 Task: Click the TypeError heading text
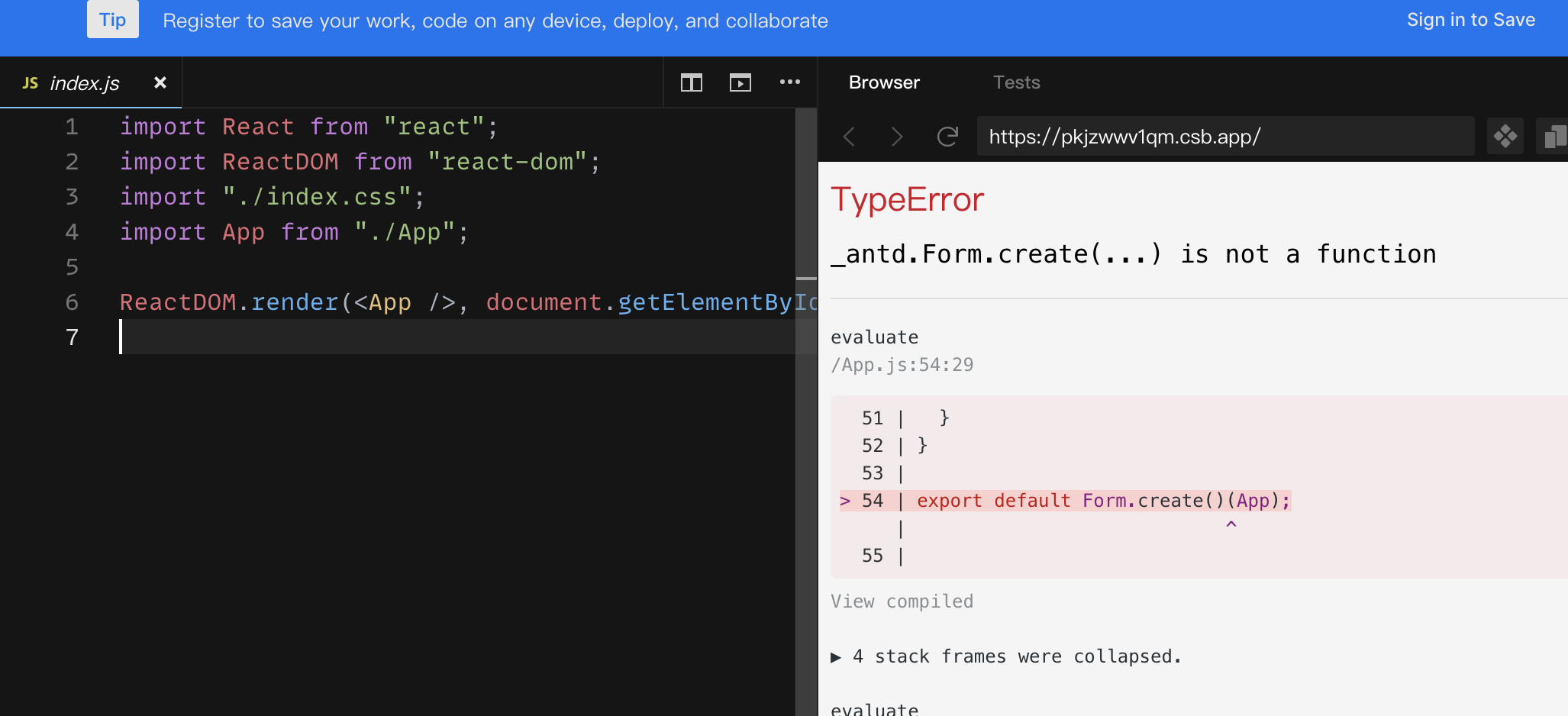907,200
